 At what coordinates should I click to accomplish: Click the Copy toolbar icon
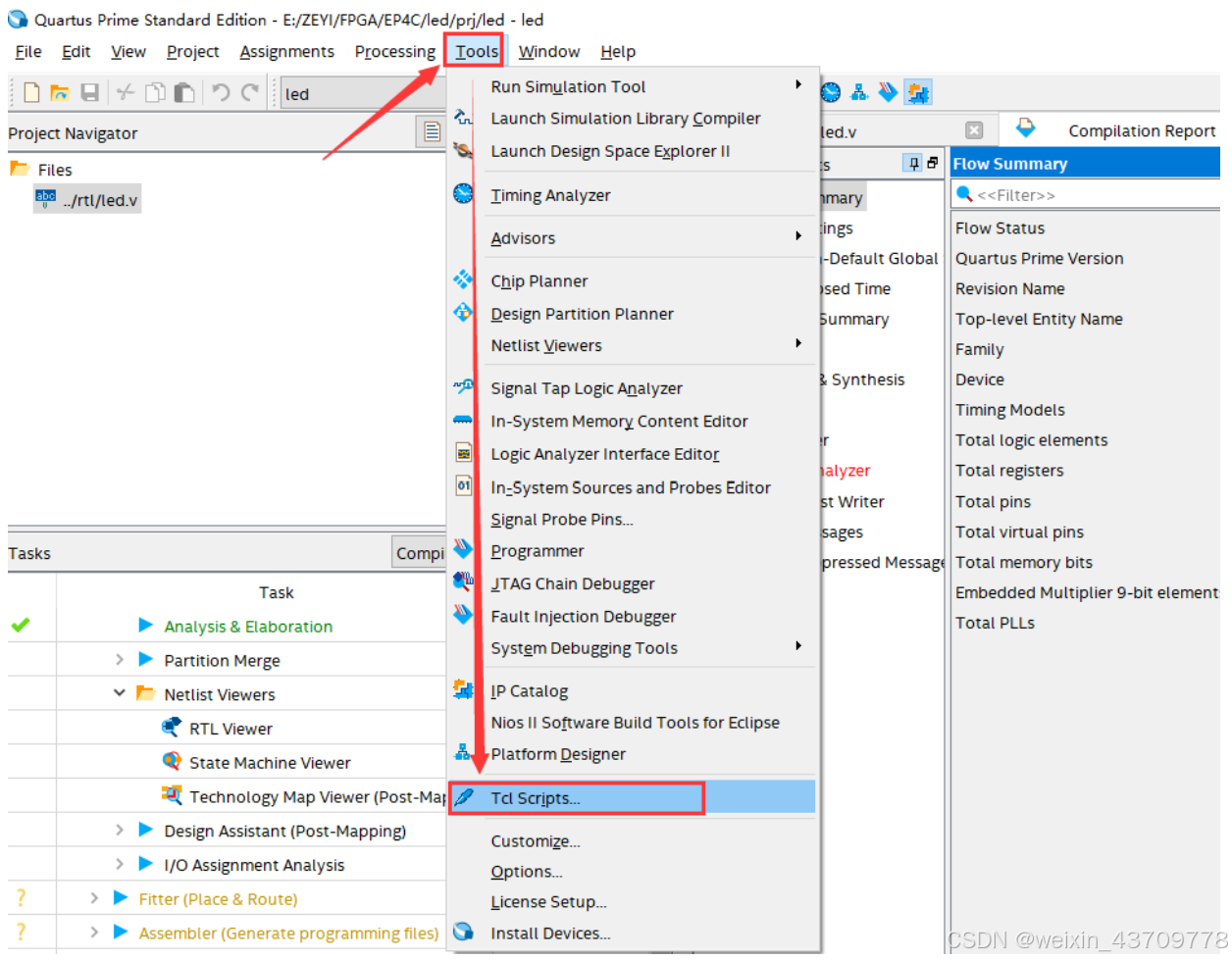point(155,92)
